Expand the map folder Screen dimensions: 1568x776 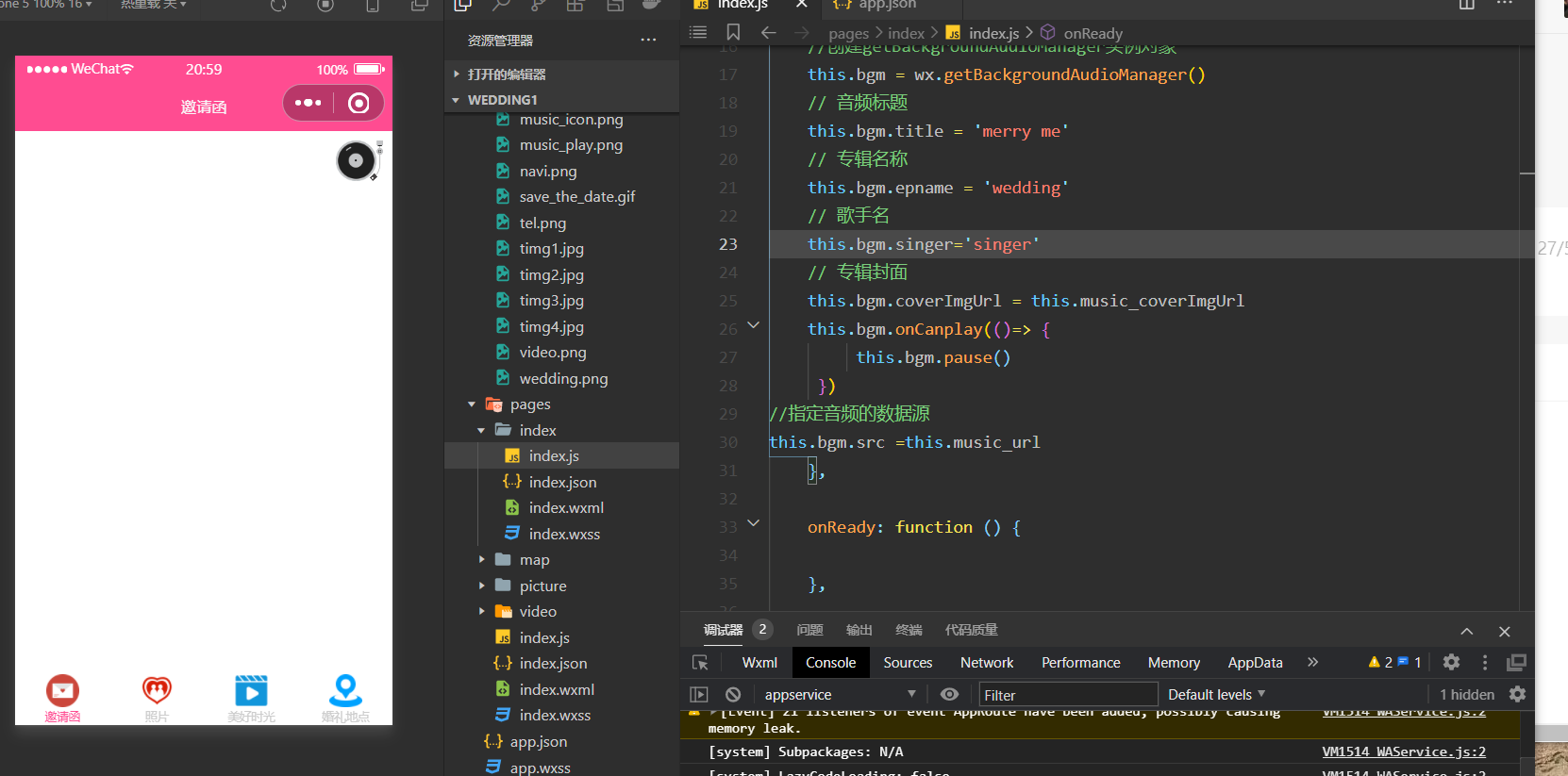coord(534,560)
